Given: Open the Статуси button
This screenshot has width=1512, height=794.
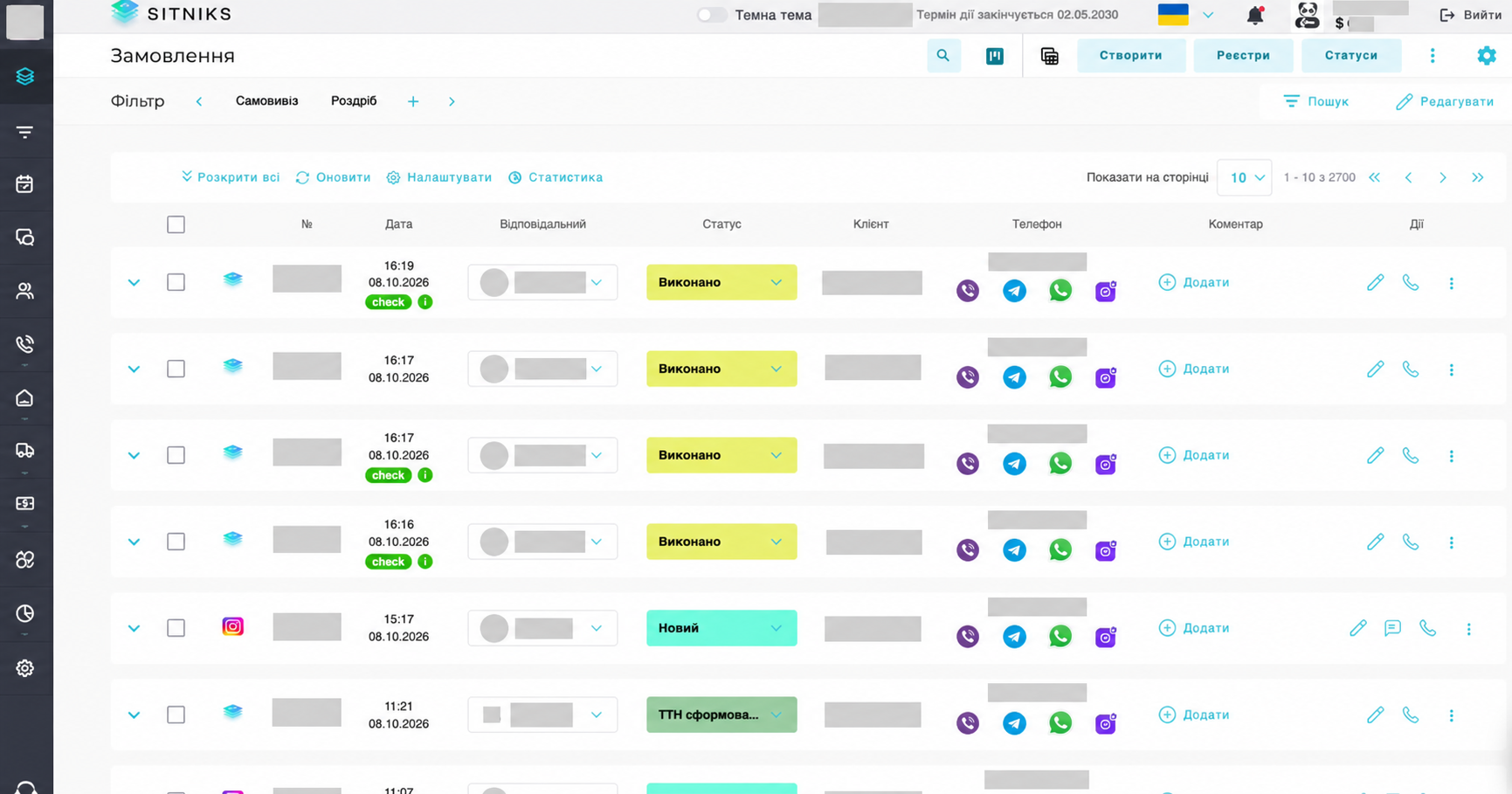Looking at the screenshot, I should pos(1351,56).
